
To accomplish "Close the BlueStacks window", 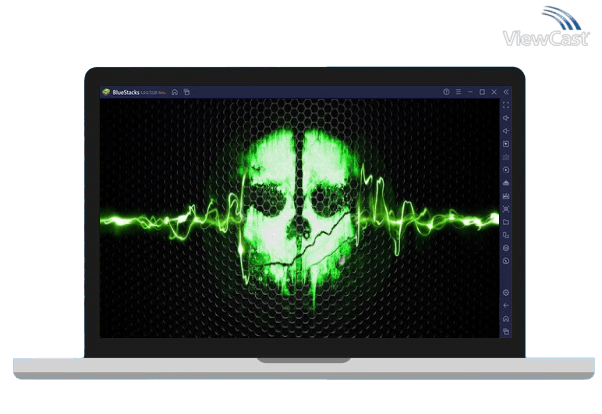I will tap(494, 92).
